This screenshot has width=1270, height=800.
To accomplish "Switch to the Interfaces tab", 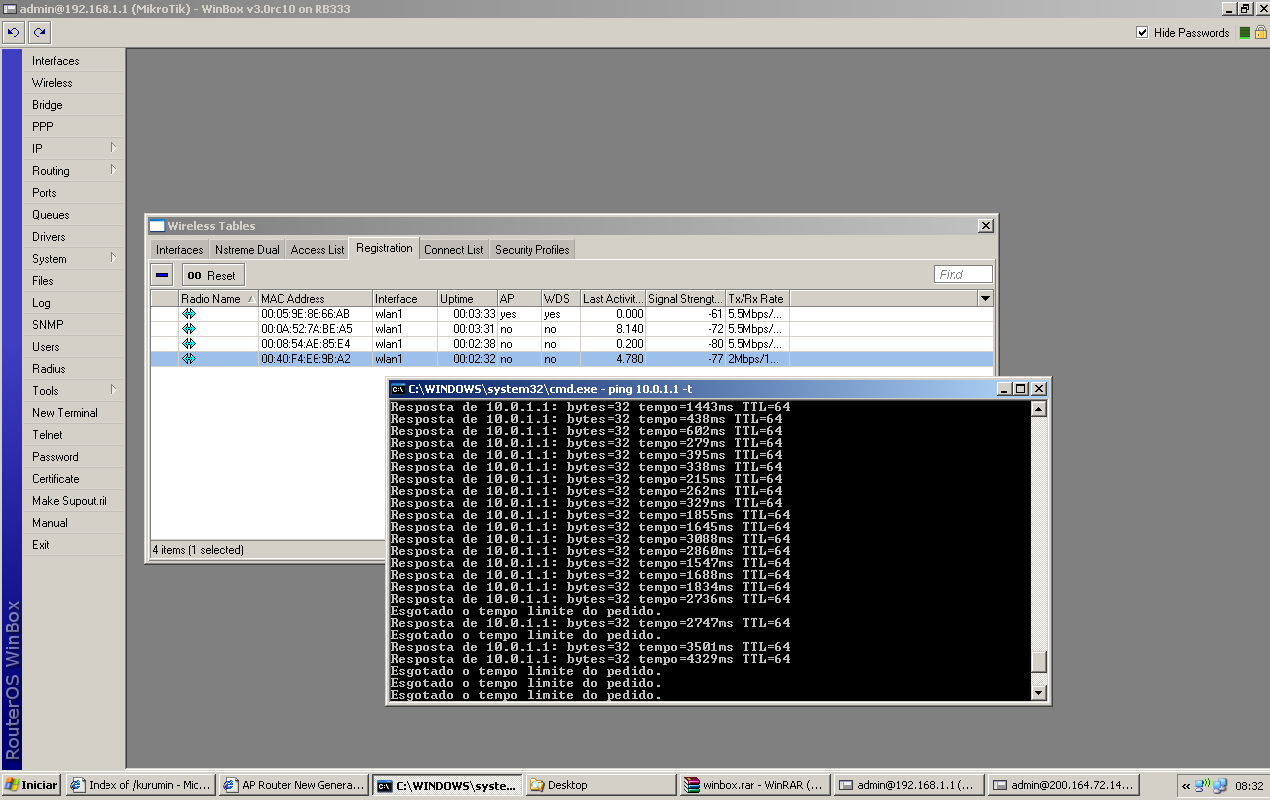I will pos(179,250).
